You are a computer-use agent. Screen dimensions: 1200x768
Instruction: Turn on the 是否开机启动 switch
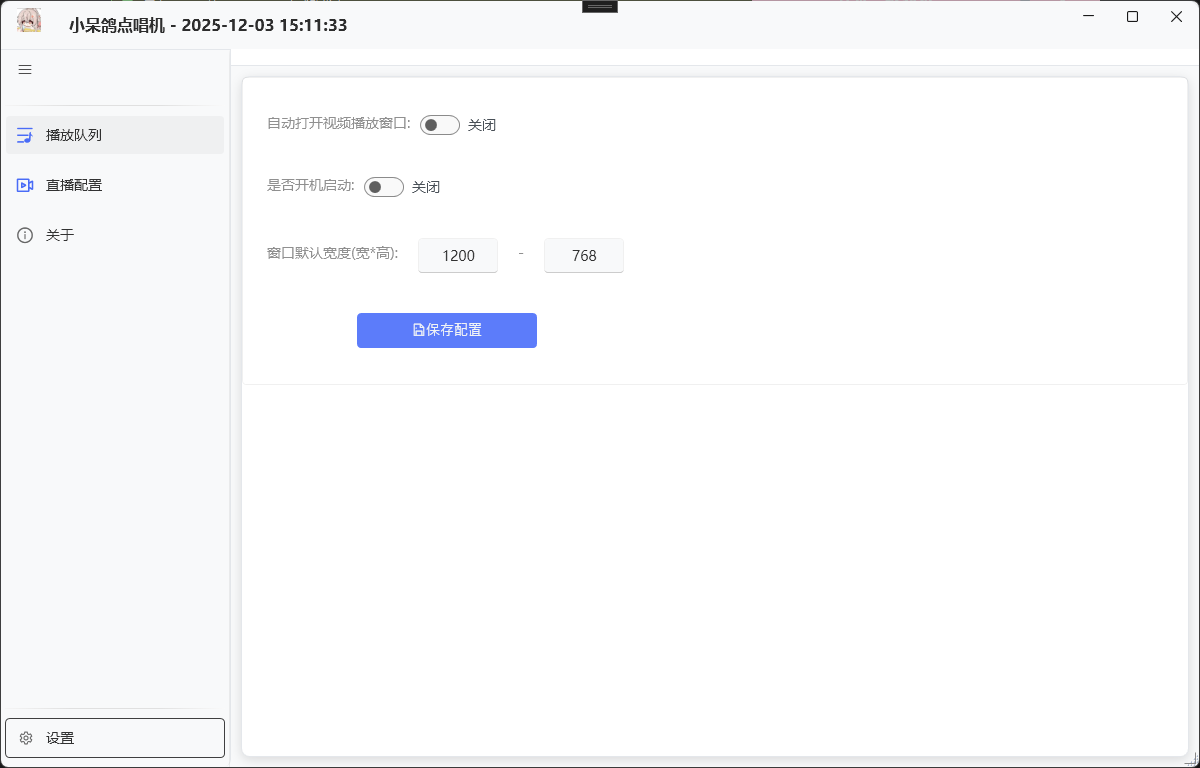point(383,187)
